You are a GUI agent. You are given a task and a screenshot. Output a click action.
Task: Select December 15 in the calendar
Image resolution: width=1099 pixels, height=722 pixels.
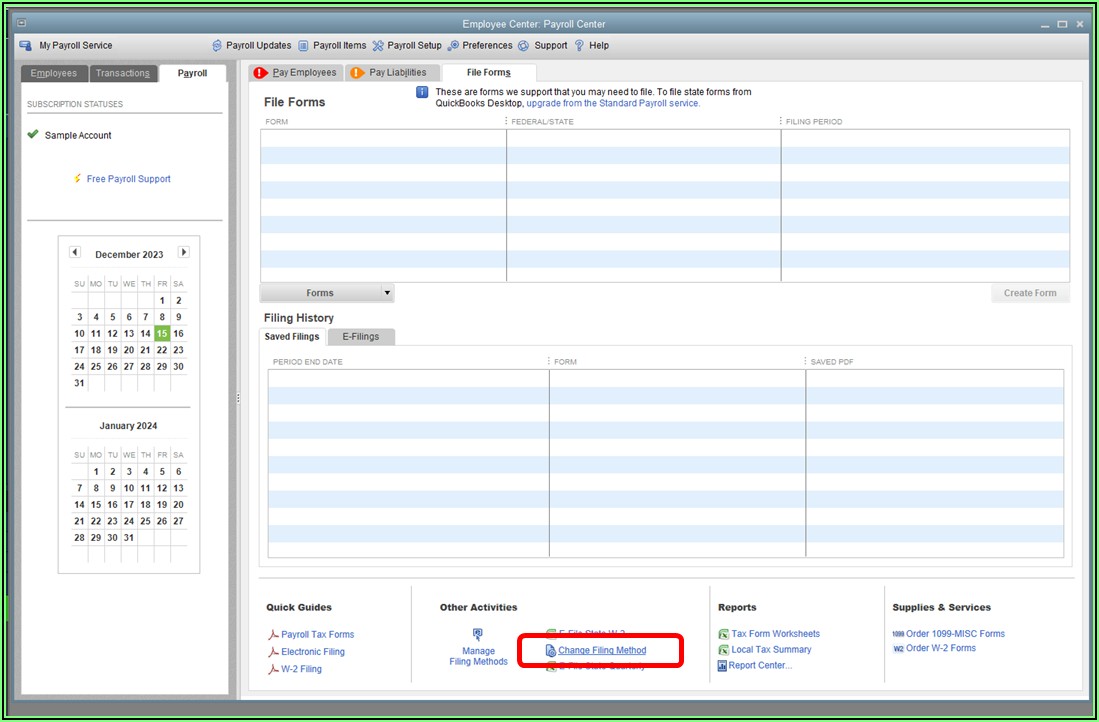click(162, 334)
